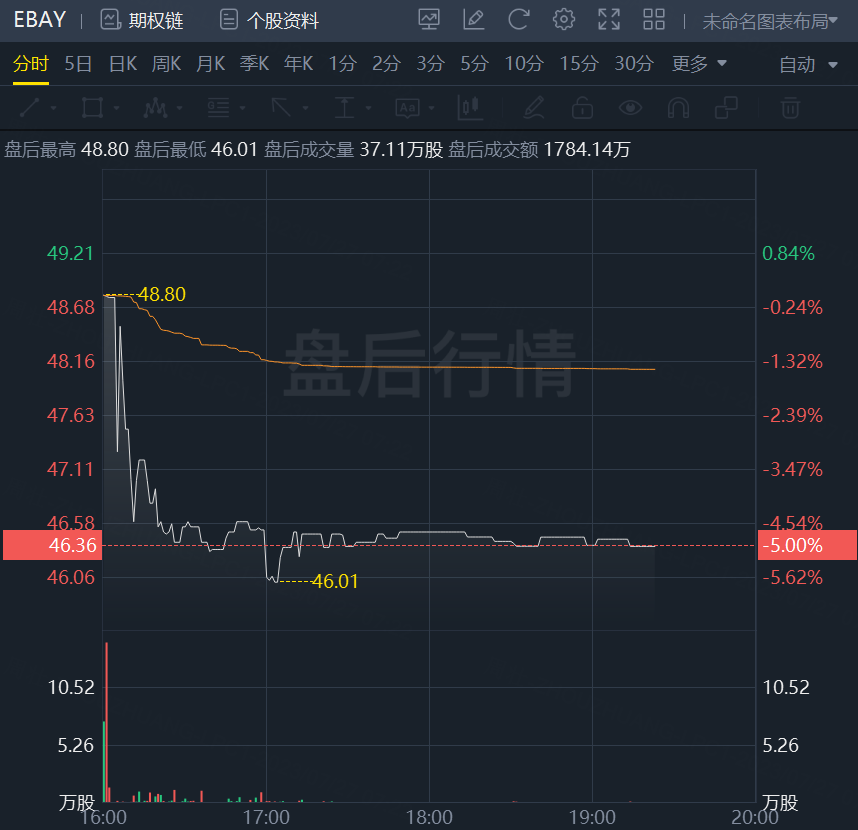Select the rectangle shape drawing tool
Screen dimensions: 858x830
point(93,108)
